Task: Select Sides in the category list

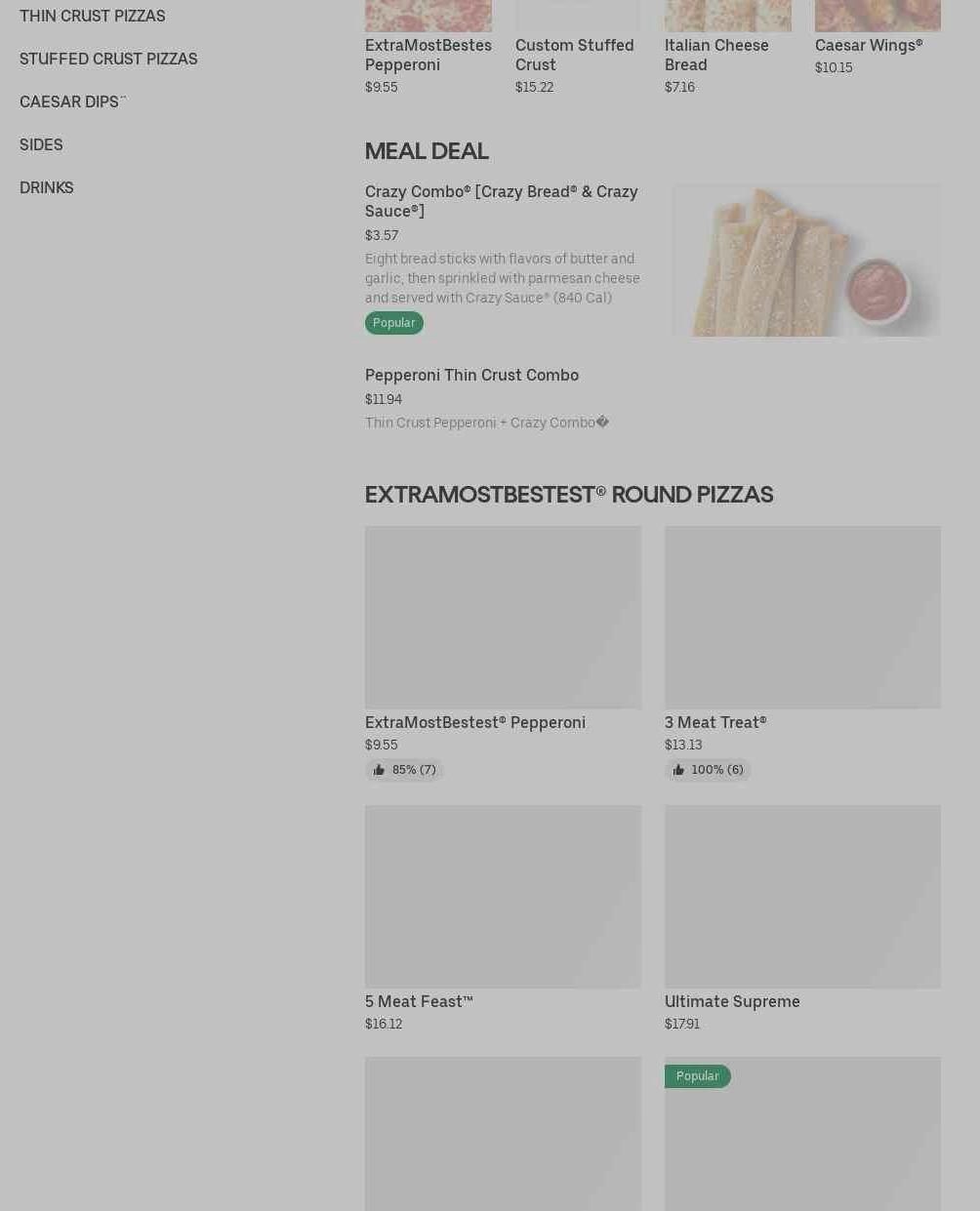Action: [x=41, y=144]
